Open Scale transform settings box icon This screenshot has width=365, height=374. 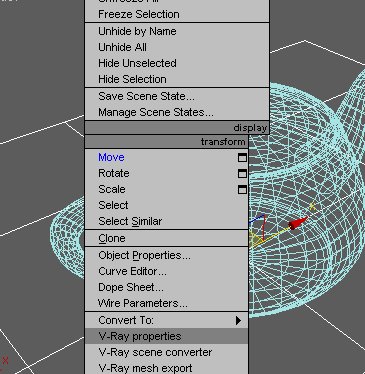(x=242, y=190)
